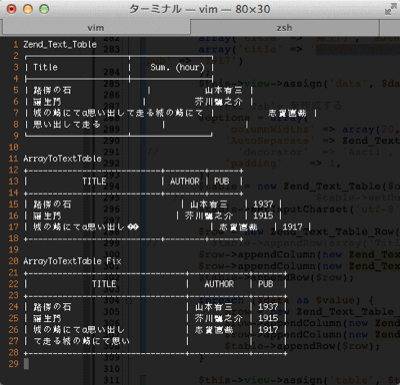Switch to the vim tab
The height and width of the screenshot is (385, 400).
(x=96, y=27)
